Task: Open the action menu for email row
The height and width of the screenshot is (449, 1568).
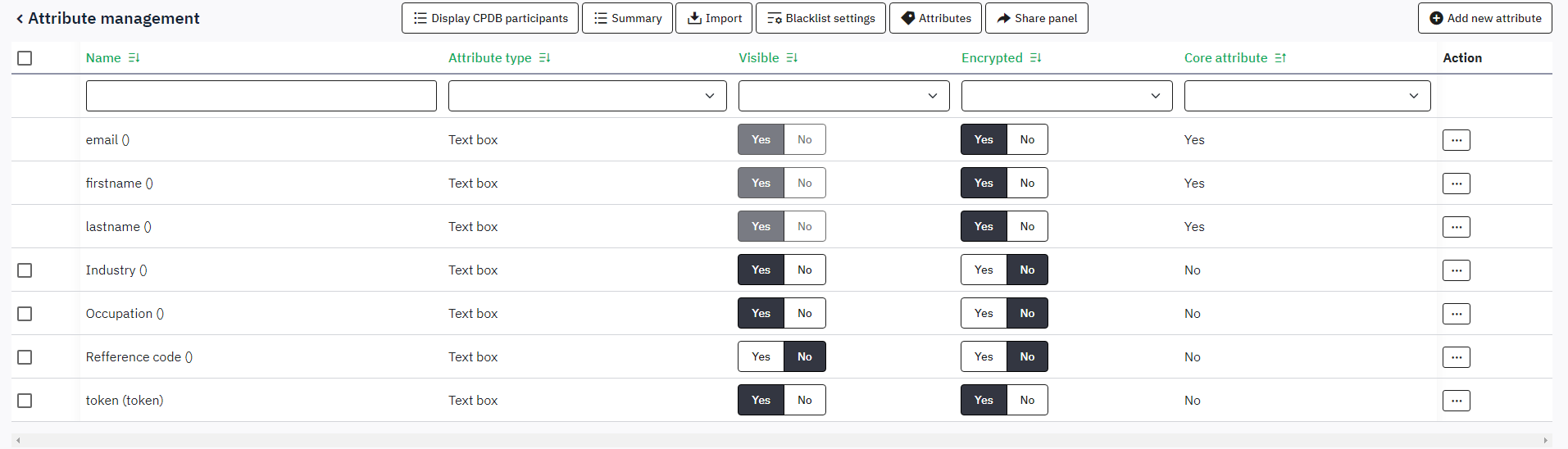Action: coord(1456,140)
